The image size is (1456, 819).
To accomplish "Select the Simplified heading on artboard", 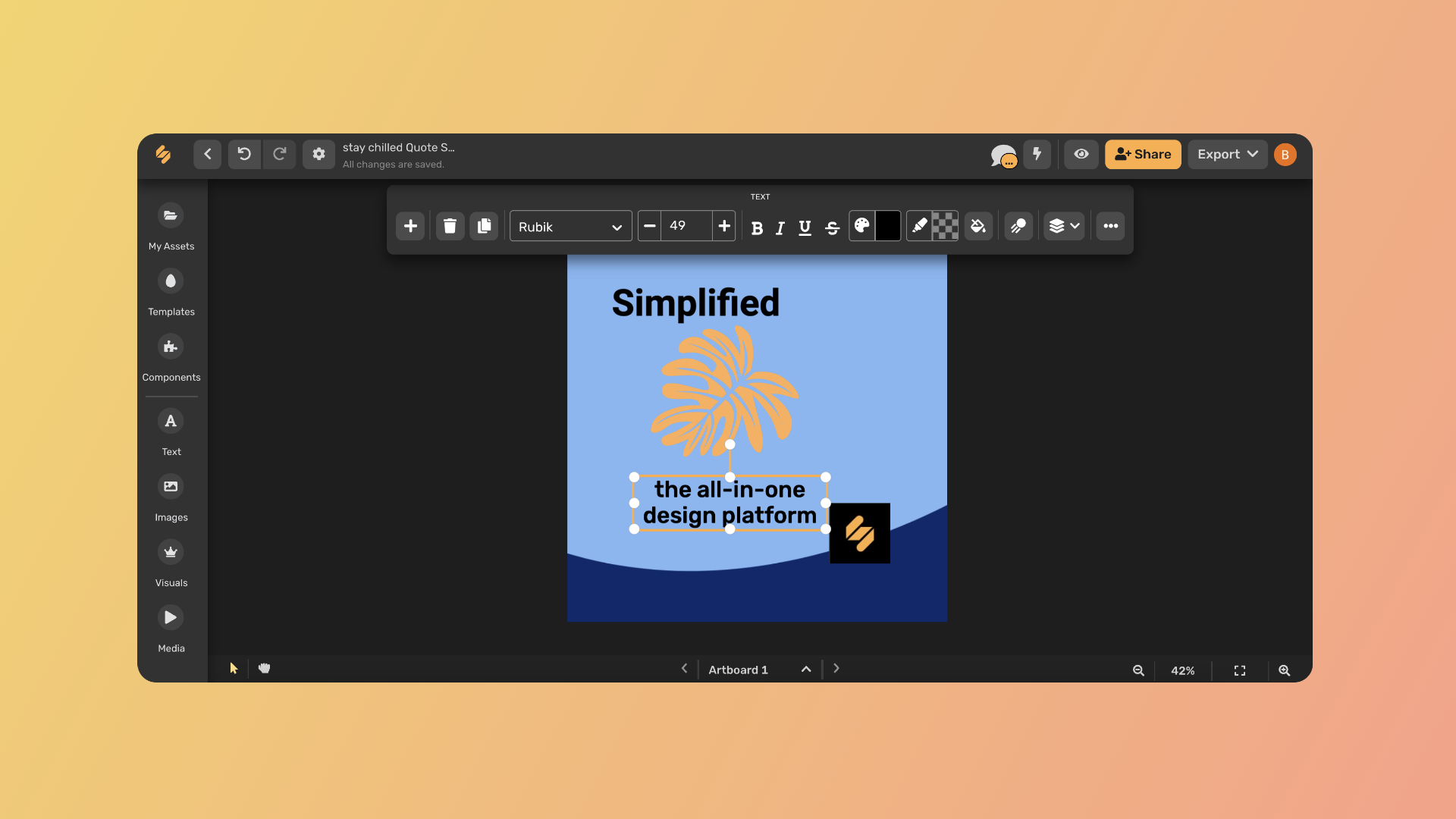I will [695, 303].
